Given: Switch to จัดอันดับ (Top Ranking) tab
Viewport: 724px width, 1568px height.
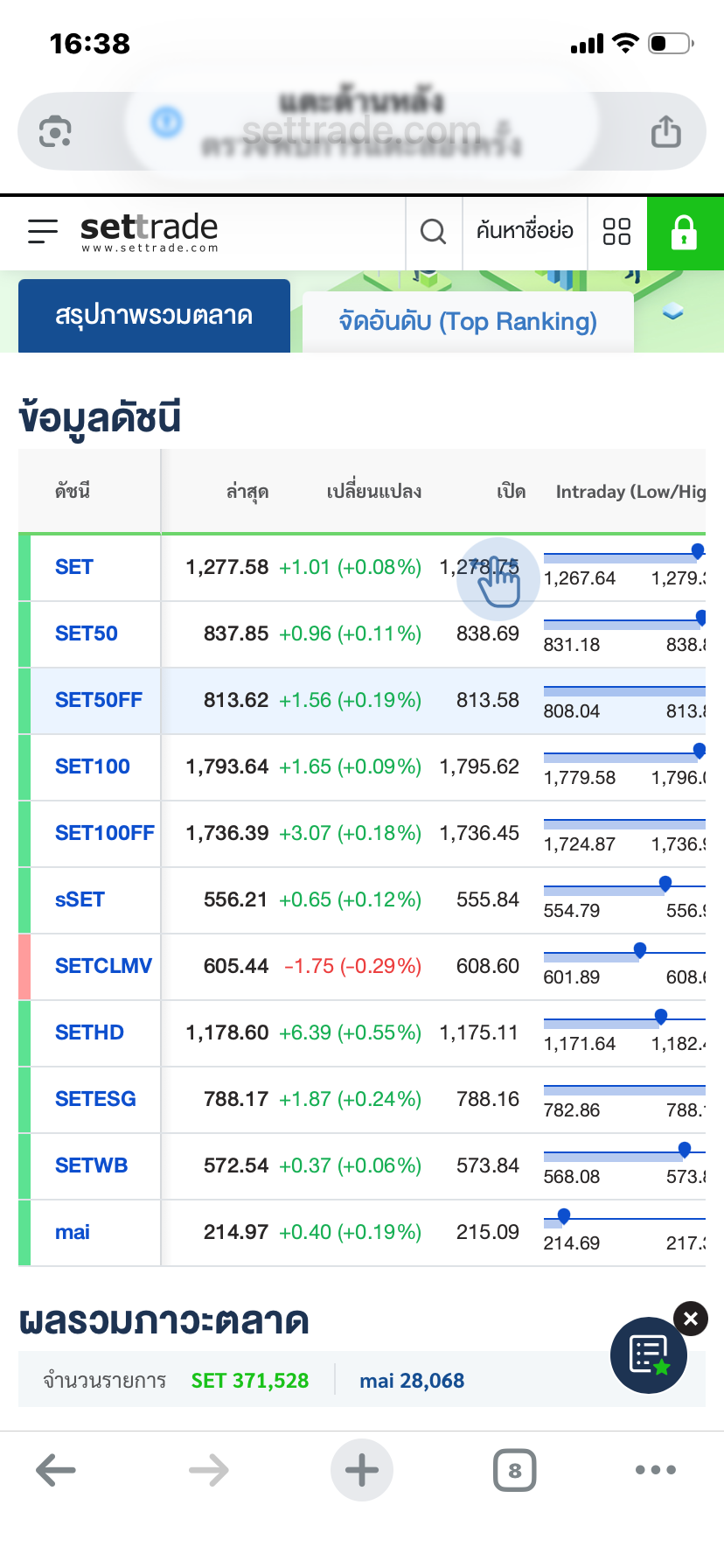Looking at the screenshot, I should click(x=468, y=322).
